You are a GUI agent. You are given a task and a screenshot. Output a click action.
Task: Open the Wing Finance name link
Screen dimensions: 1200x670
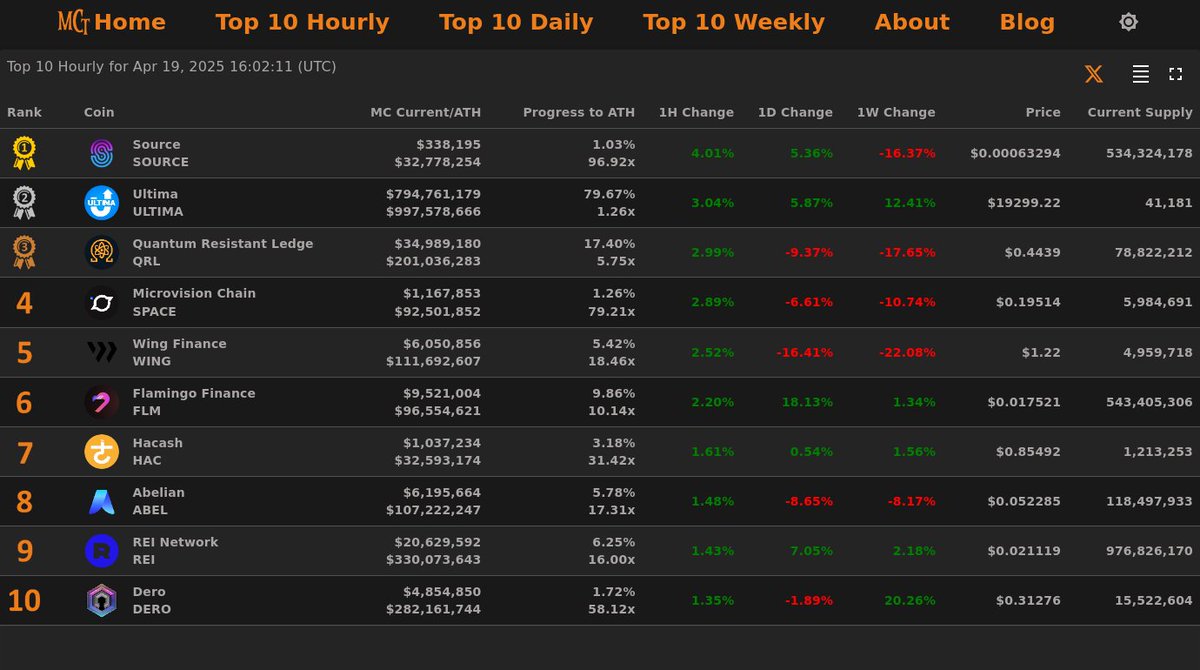coord(180,344)
